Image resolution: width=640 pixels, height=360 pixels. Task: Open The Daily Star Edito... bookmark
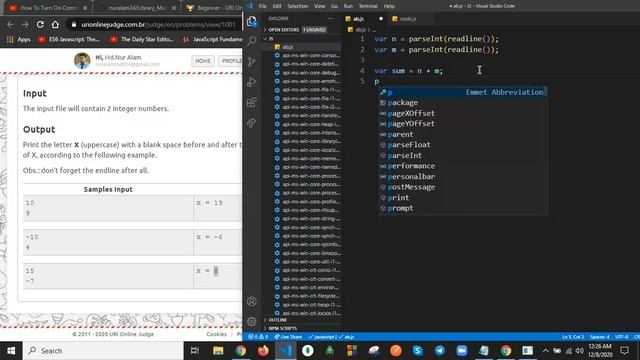click(142, 39)
